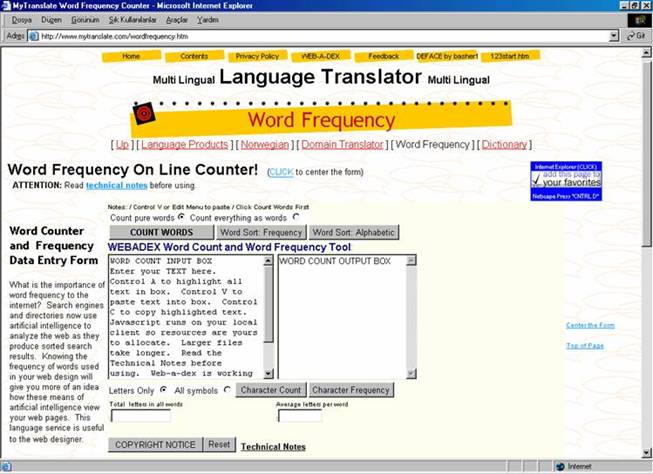The height and width of the screenshot is (474, 653).
Task: Click the Average letters per word field
Action: [300, 416]
